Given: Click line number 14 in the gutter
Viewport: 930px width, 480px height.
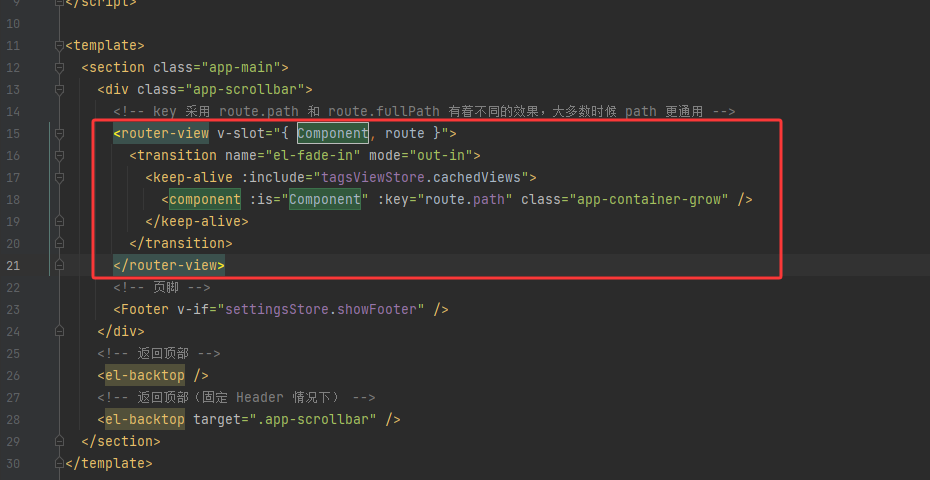Looking at the screenshot, I should coord(13,112).
